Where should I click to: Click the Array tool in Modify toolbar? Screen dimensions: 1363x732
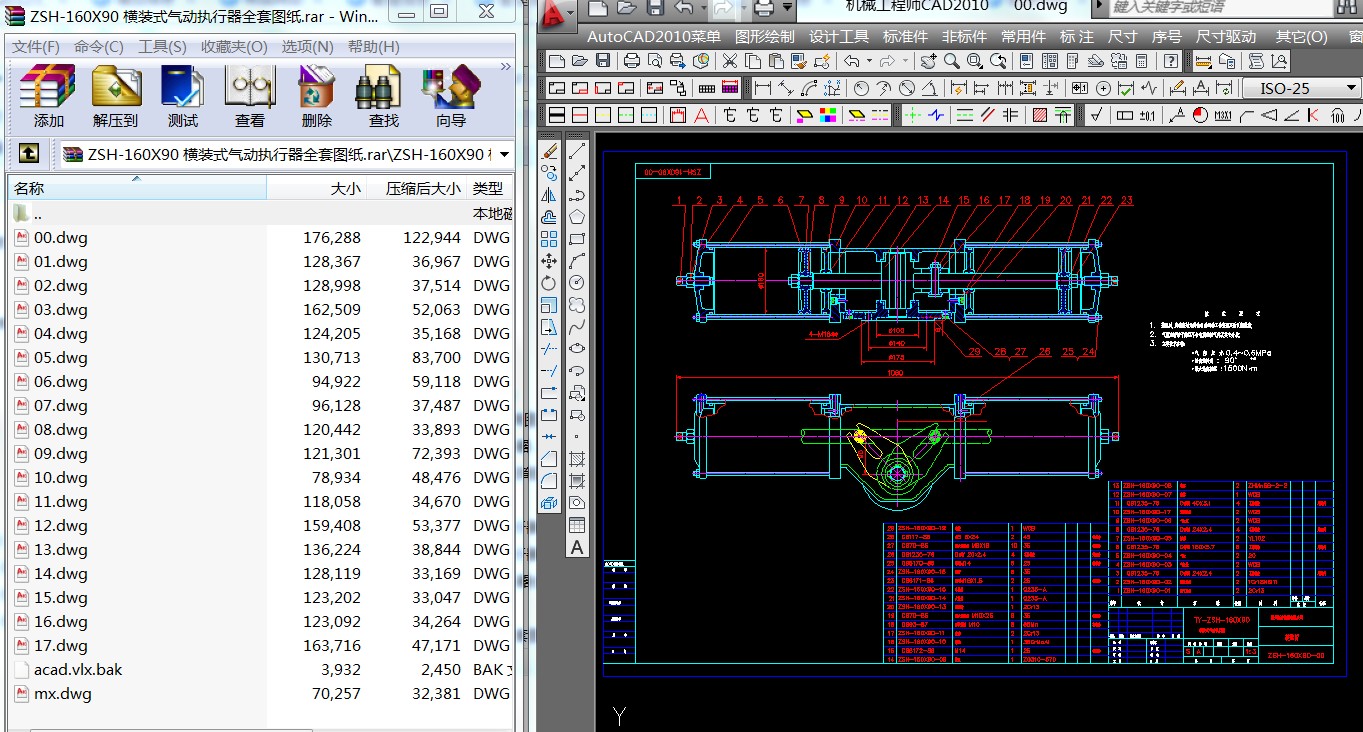point(549,239)
